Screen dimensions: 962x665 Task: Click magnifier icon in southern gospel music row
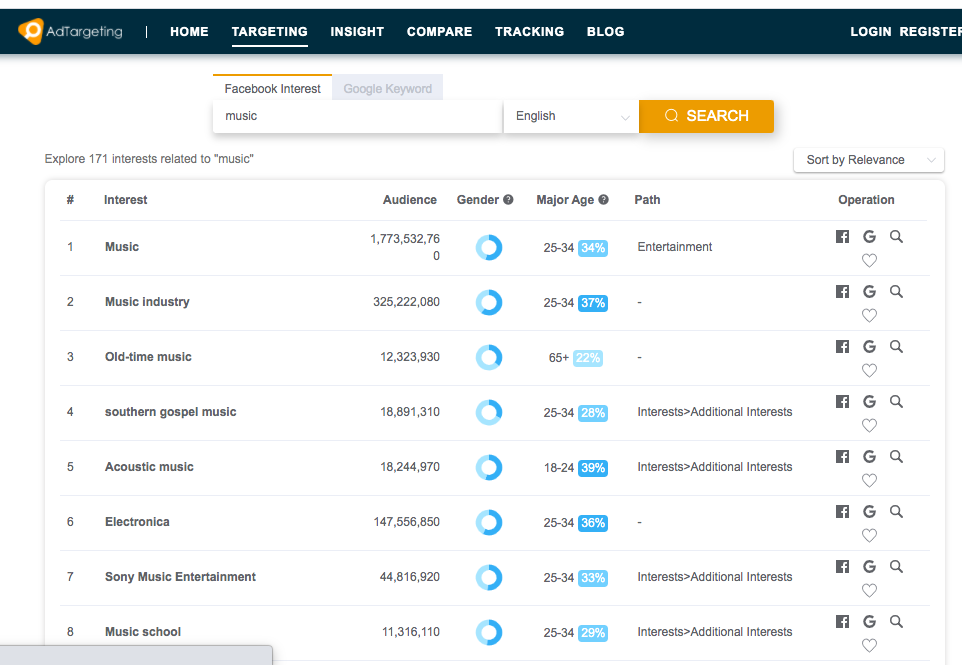coord(896,401)
